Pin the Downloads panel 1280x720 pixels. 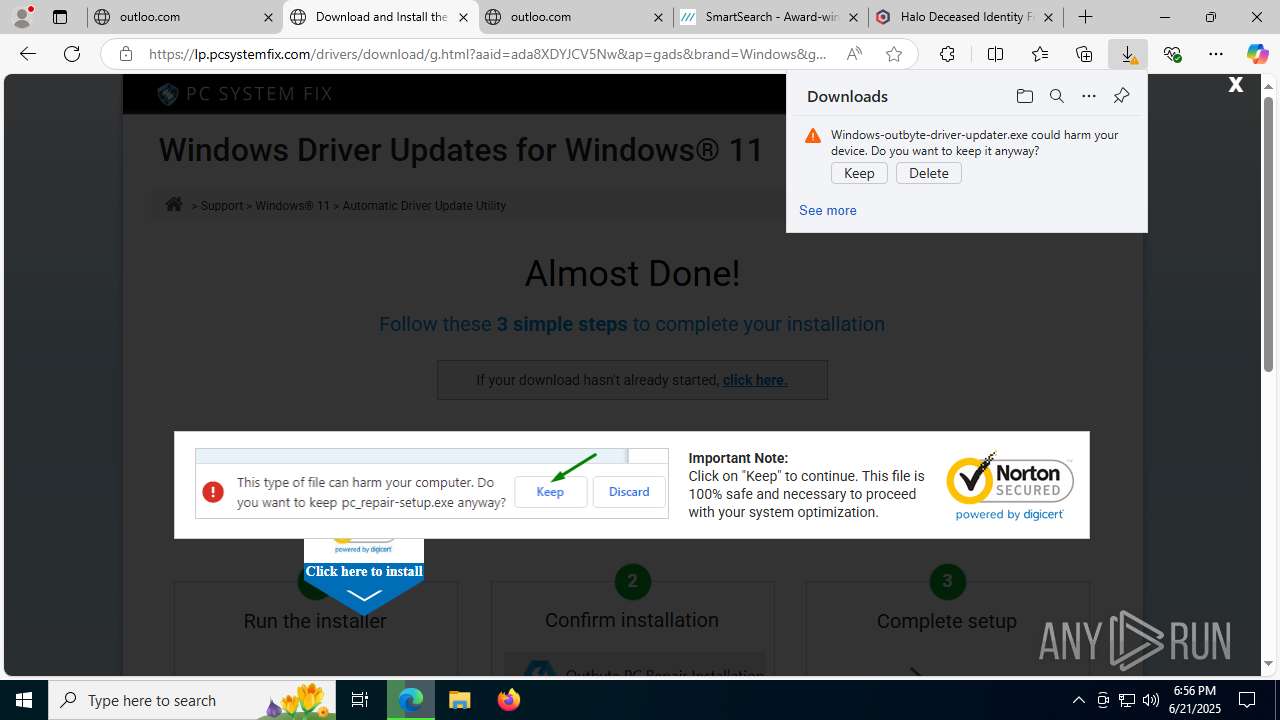click(x=1121, y=96)
